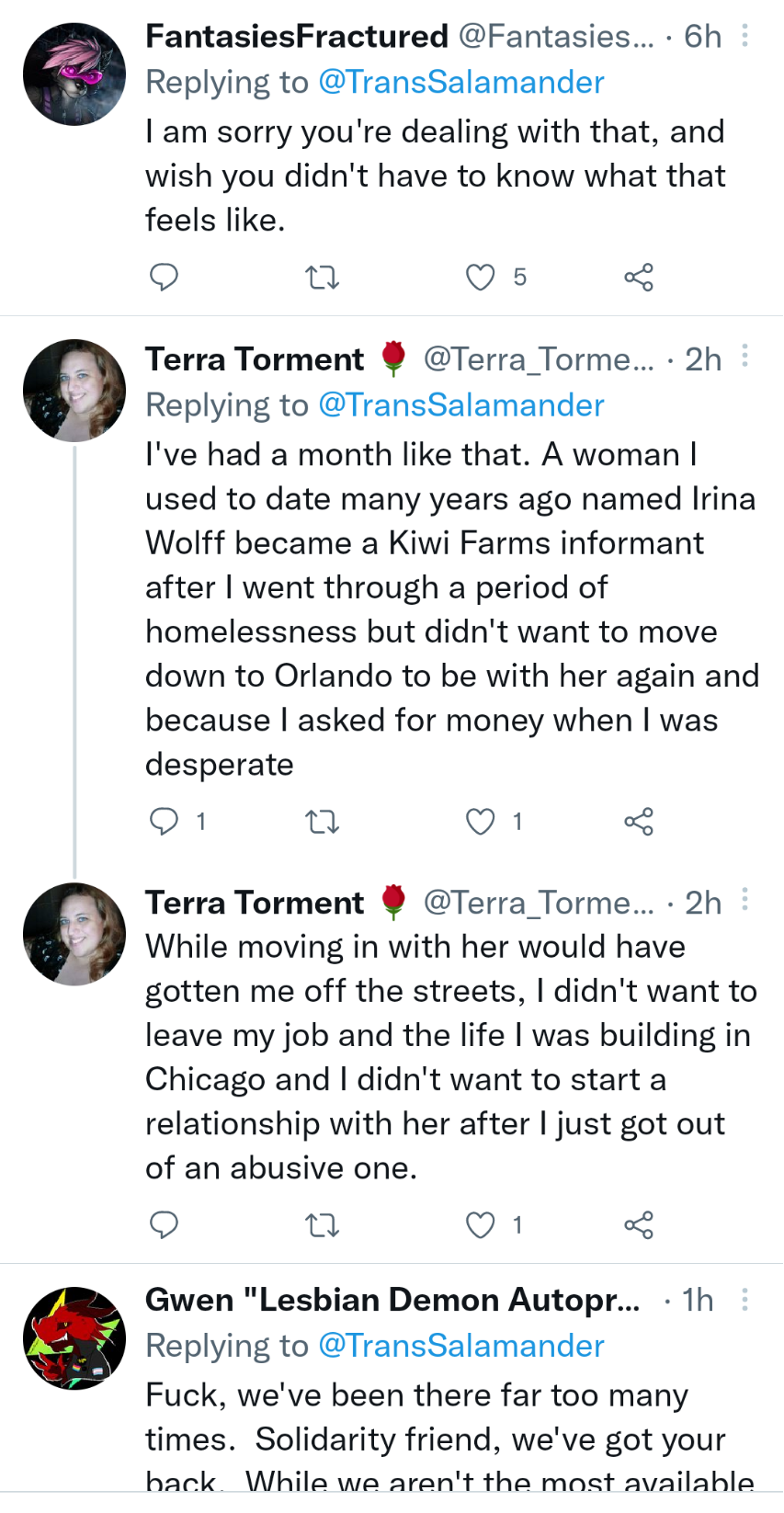Like Terra Torment's tweet about homelessness

coord(480,821)
